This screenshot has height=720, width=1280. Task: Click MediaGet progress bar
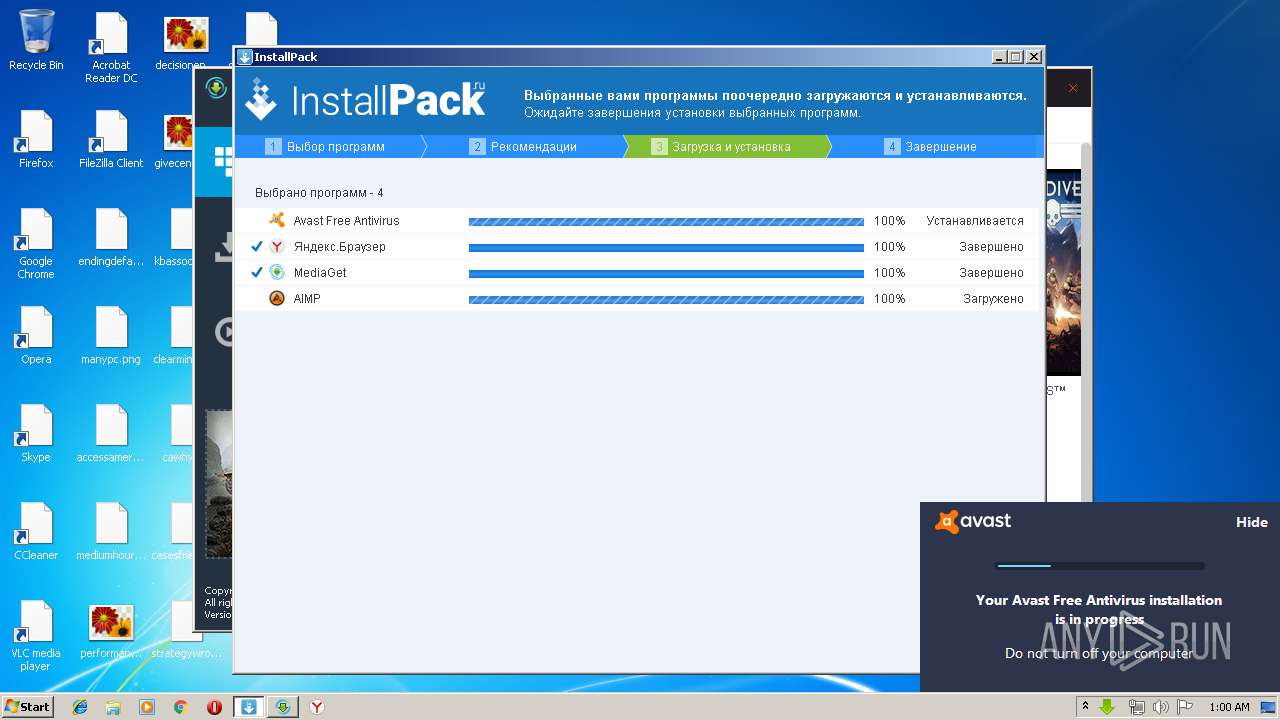click(666, 273)
